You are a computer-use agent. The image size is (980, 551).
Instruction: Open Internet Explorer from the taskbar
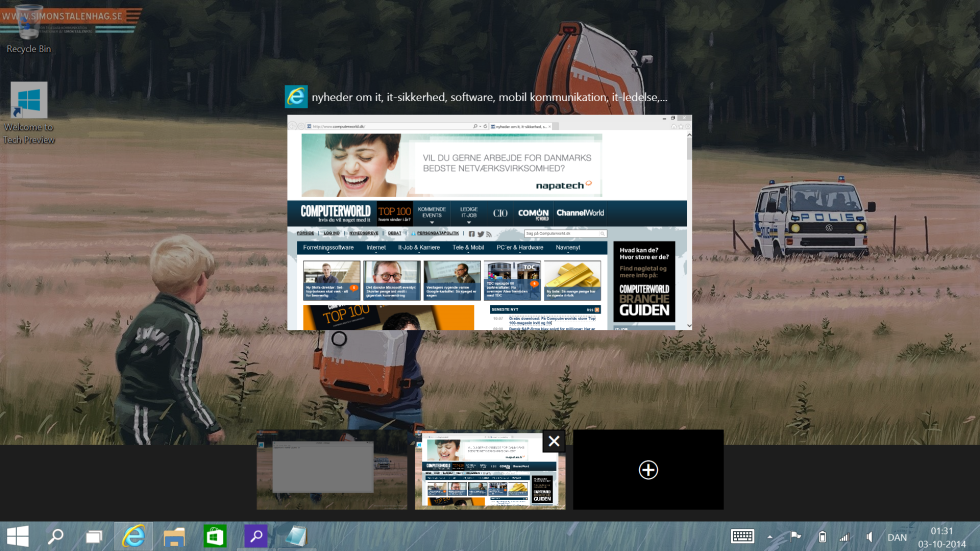(133, 536)
